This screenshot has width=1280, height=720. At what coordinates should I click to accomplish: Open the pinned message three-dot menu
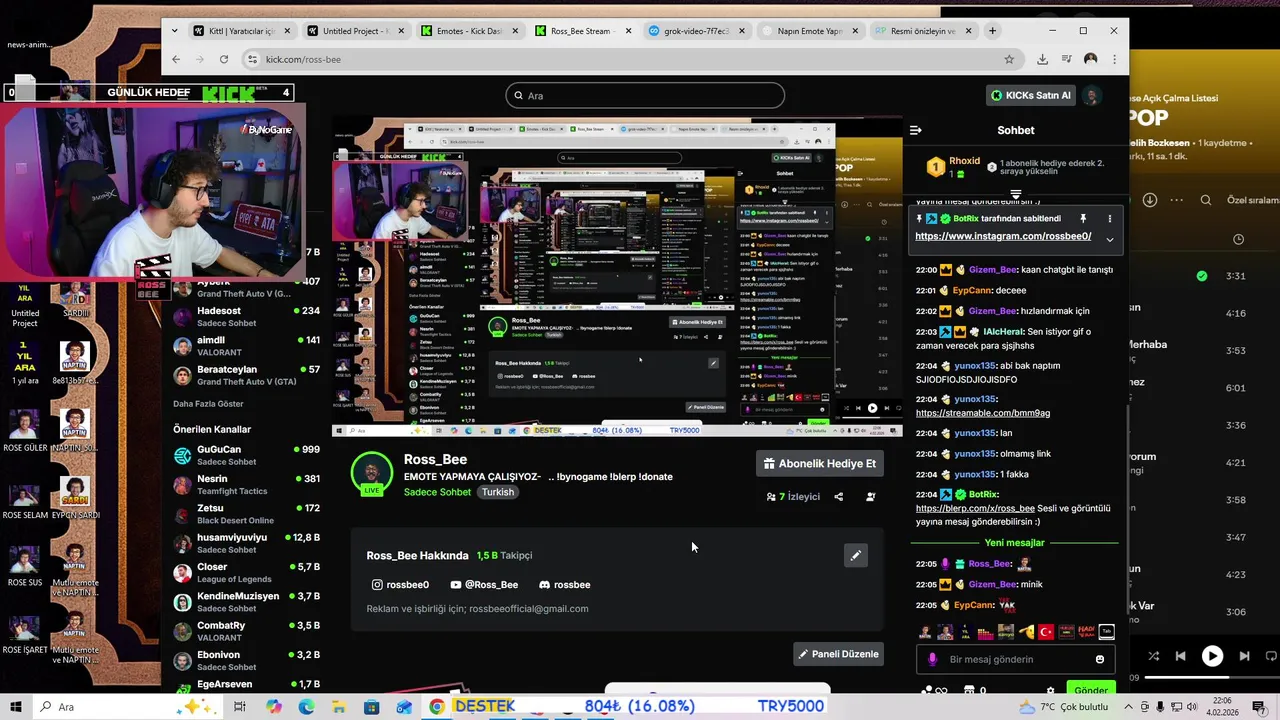coord(1109,218)
